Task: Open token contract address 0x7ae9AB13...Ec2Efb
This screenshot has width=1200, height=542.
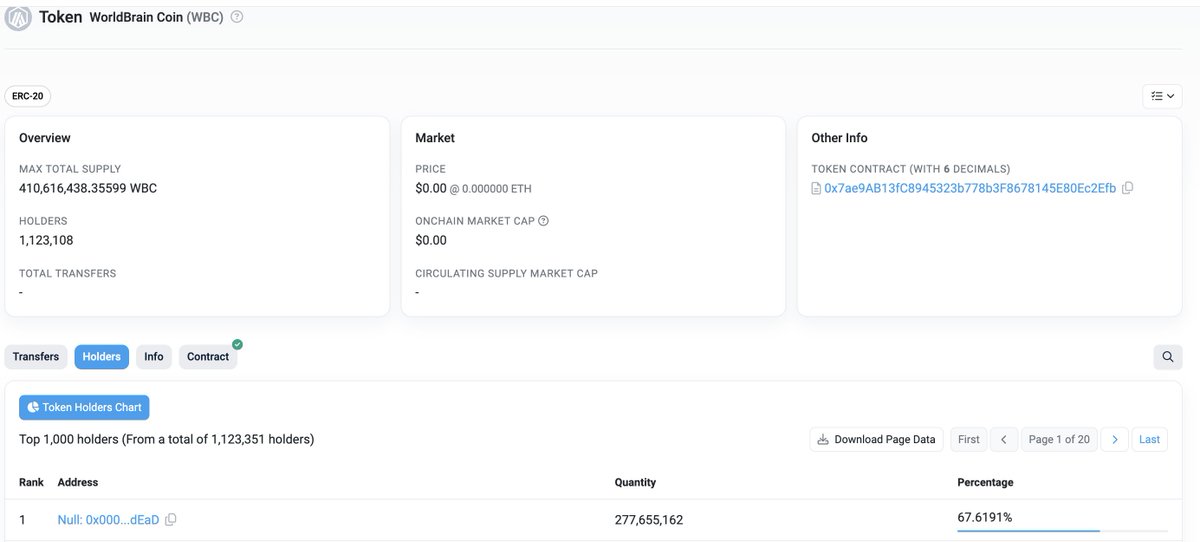Action: [970, 188]
